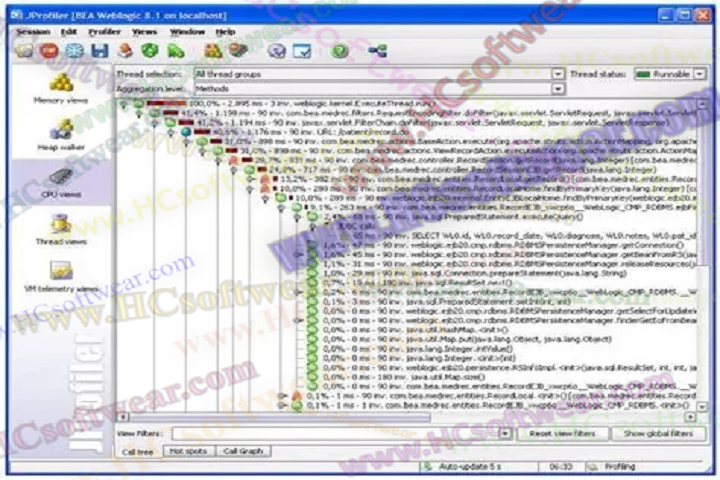Select the RecordSession.getRecord 28,7% tree row
The height and width of the screenshot is (480, 720).
(462, 160)
